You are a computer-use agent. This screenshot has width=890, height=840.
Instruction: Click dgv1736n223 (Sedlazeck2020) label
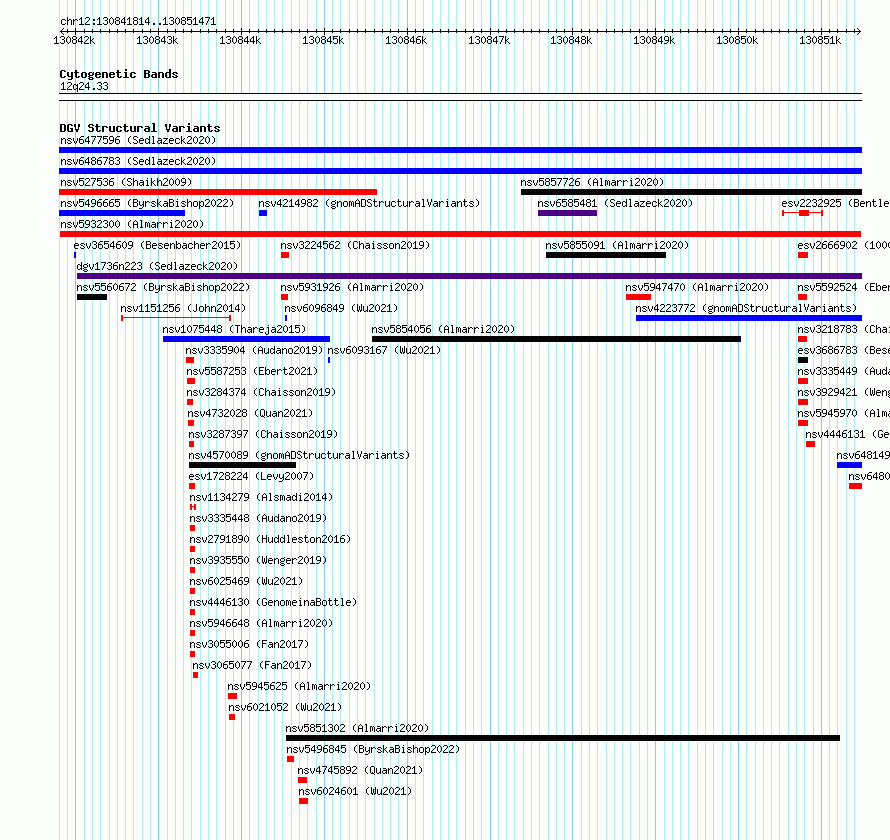pyautogui.click(x=157, y=266)
